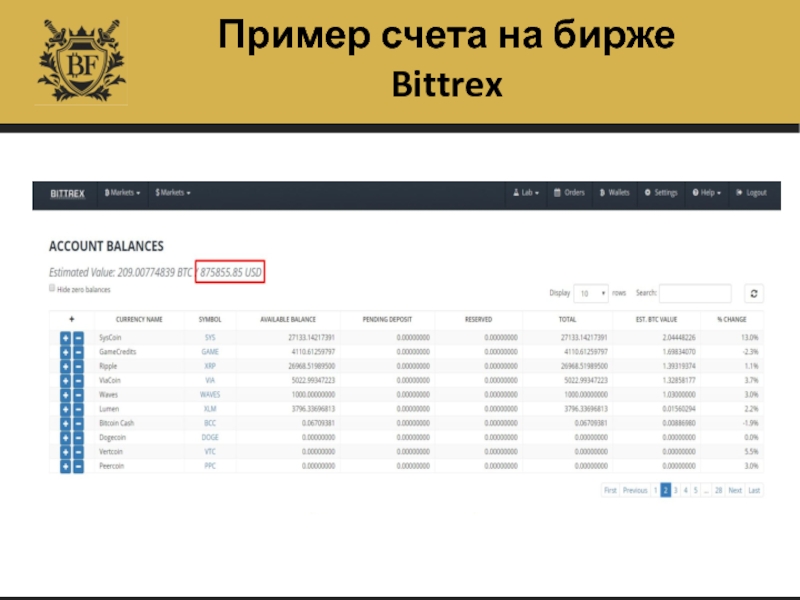Open the VTC symbol link

pyautogui.click(x=210, y=452)
